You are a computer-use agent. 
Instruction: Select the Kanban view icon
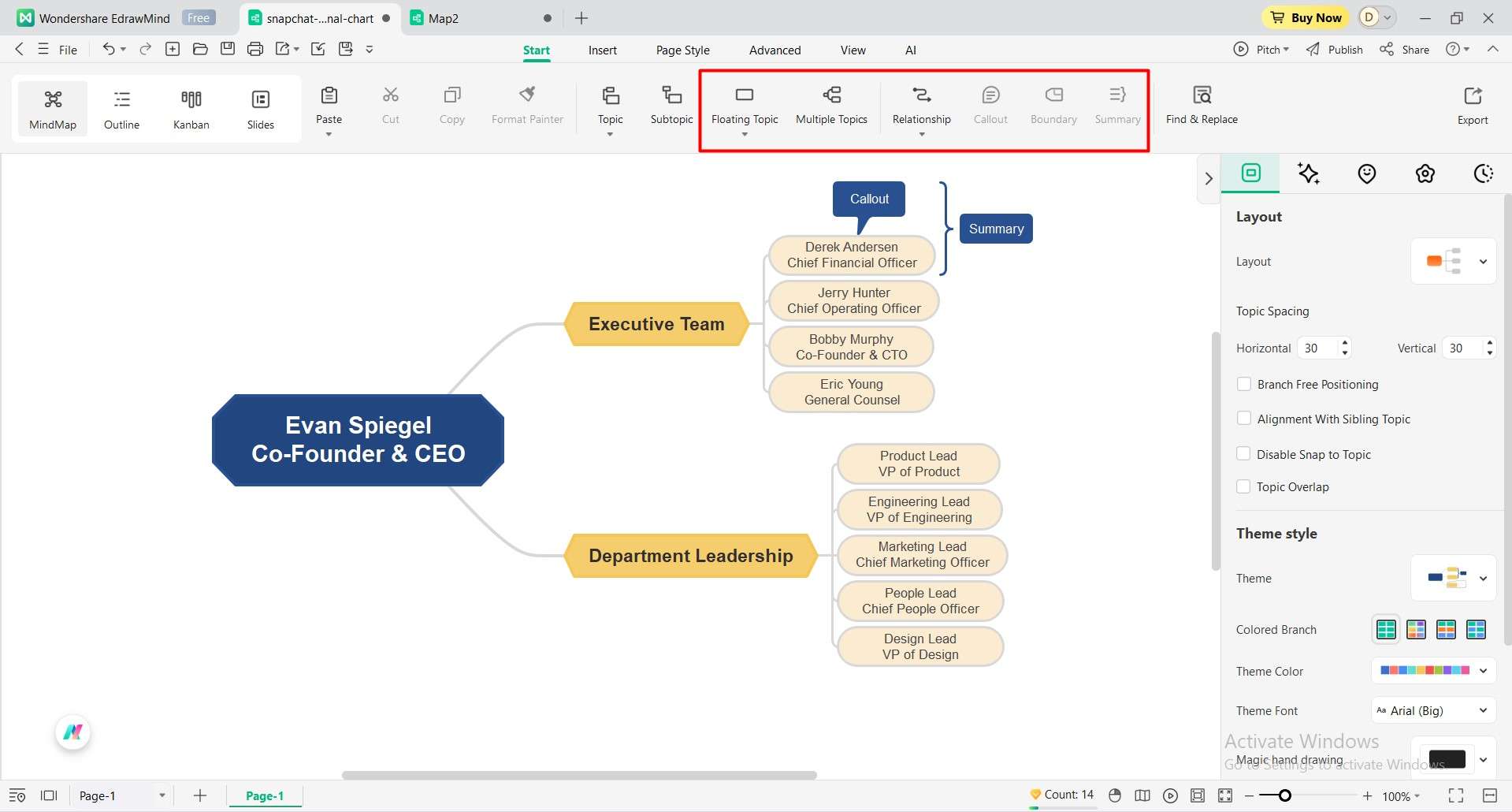point(191,108)
